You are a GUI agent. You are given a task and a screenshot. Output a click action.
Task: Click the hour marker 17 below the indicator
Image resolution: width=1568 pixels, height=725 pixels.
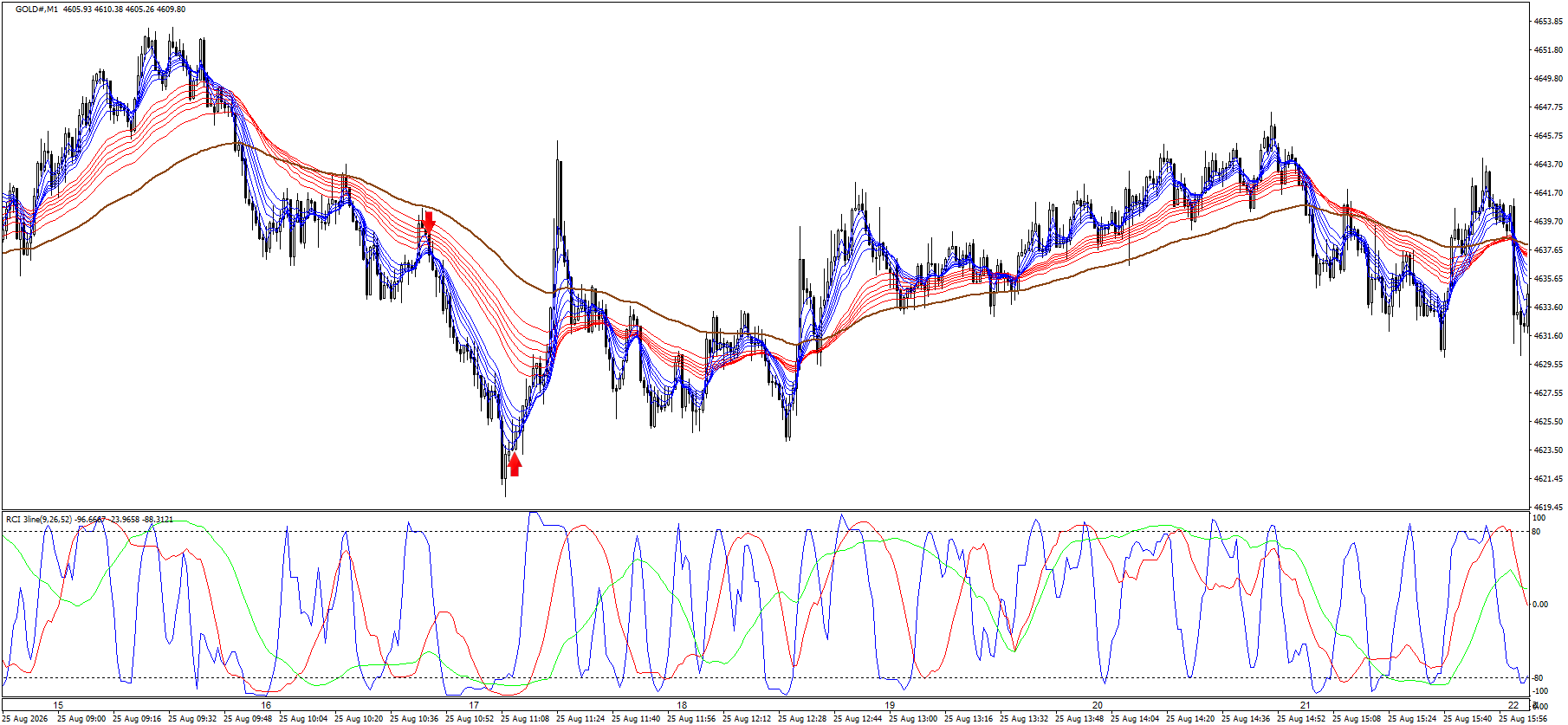474,706
